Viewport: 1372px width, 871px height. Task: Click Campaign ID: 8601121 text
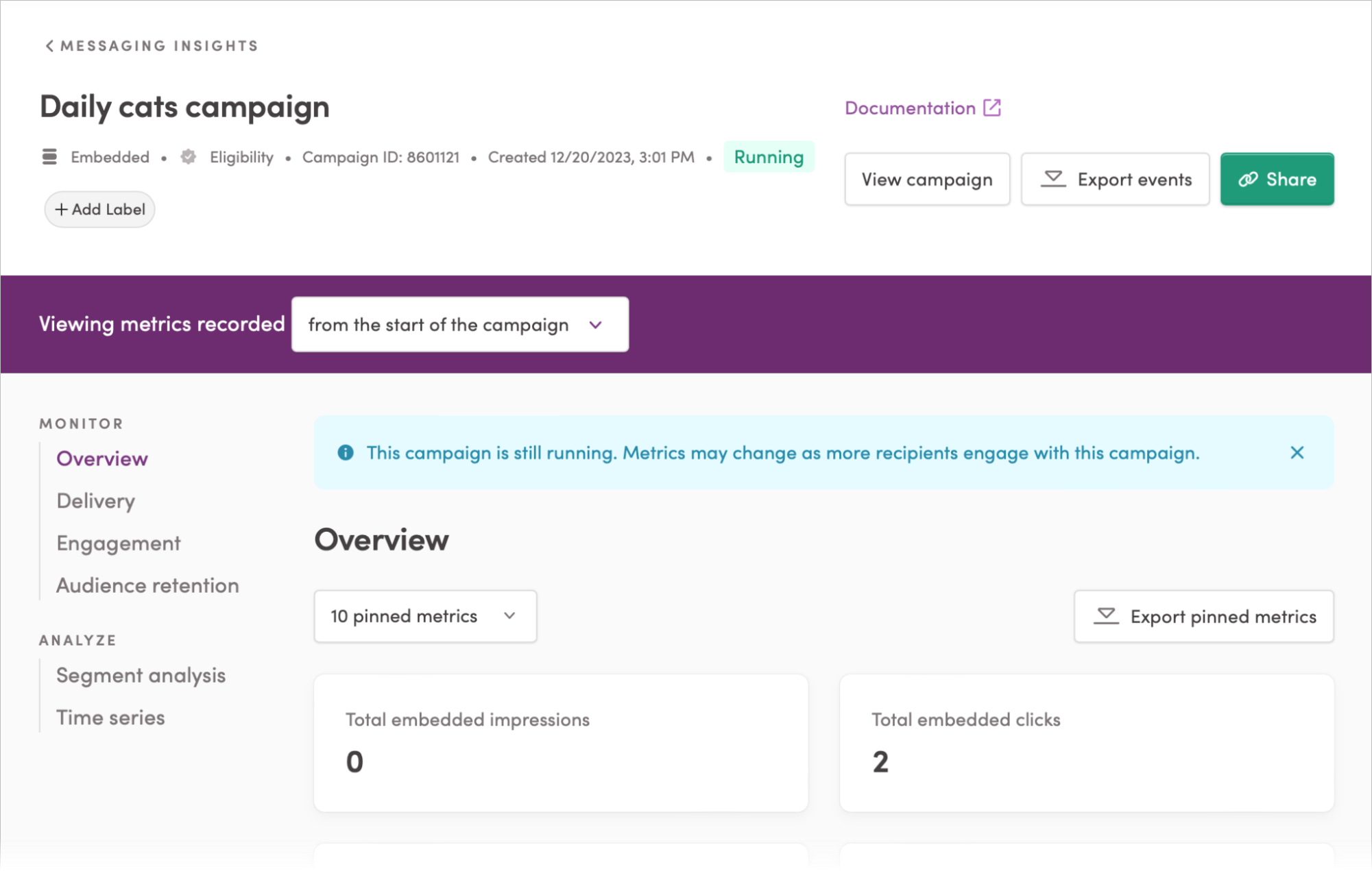click(381, 157)
